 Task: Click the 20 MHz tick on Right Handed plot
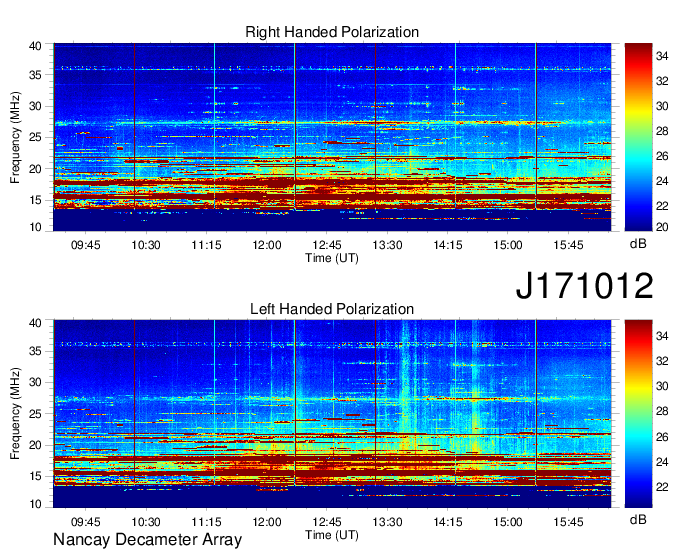[36, 169]
